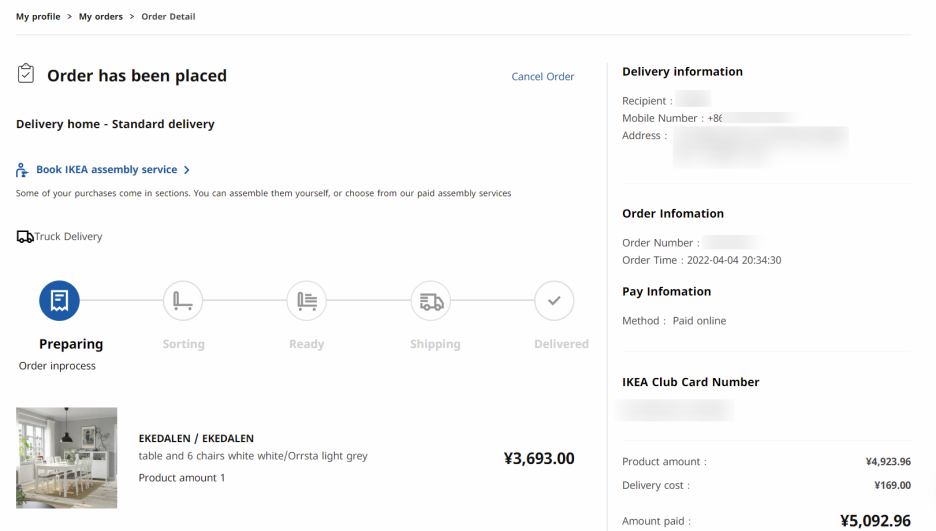Viewport: 936px width, 531px height.
Task: Click Order inprocess text
Action: [57, 366]
